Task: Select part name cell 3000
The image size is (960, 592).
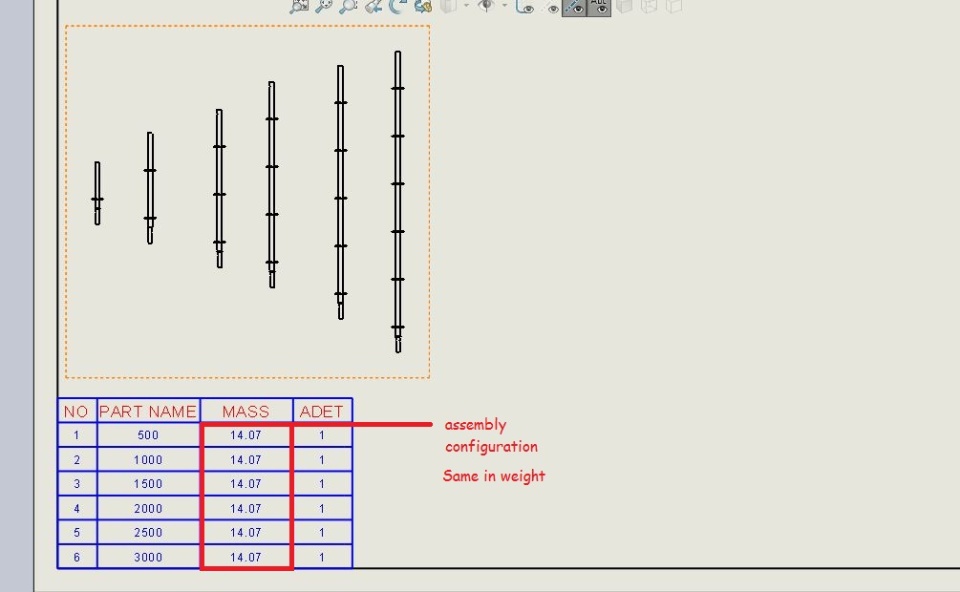Action: 148,557
